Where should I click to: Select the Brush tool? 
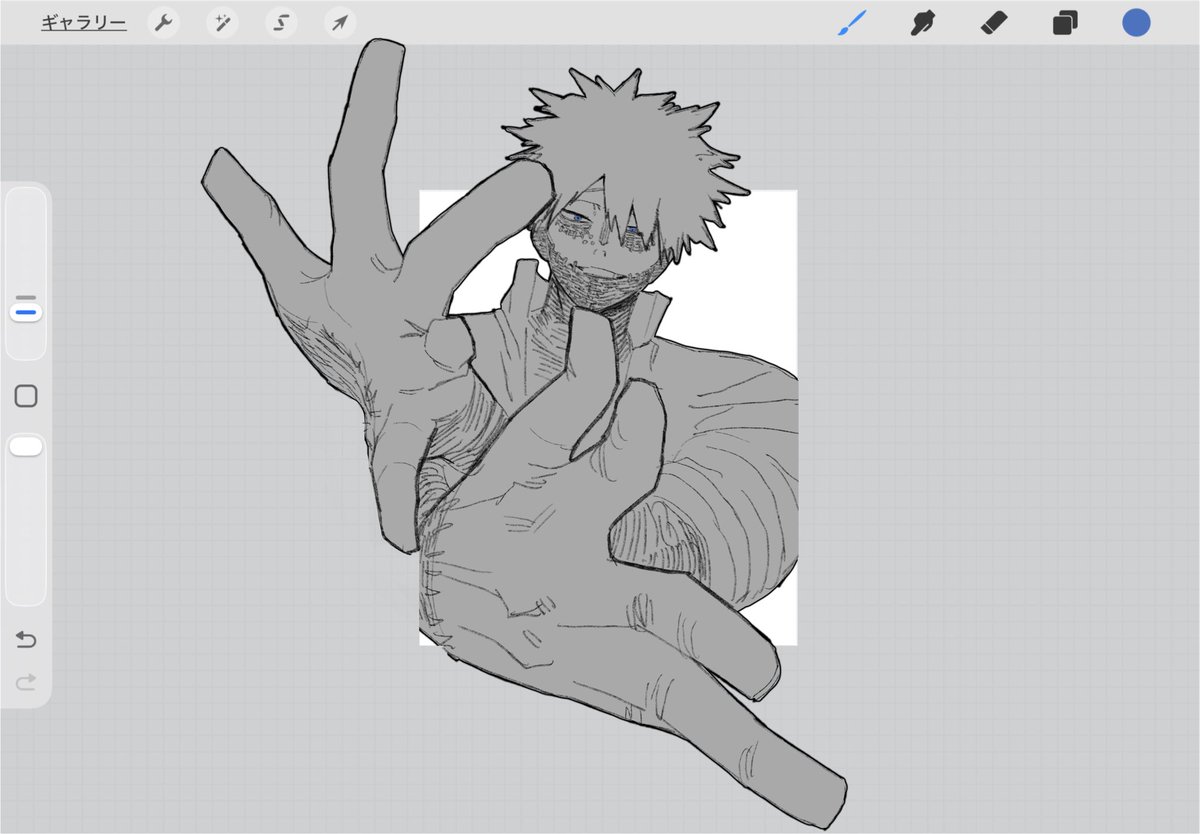click(x=852, y=22)
